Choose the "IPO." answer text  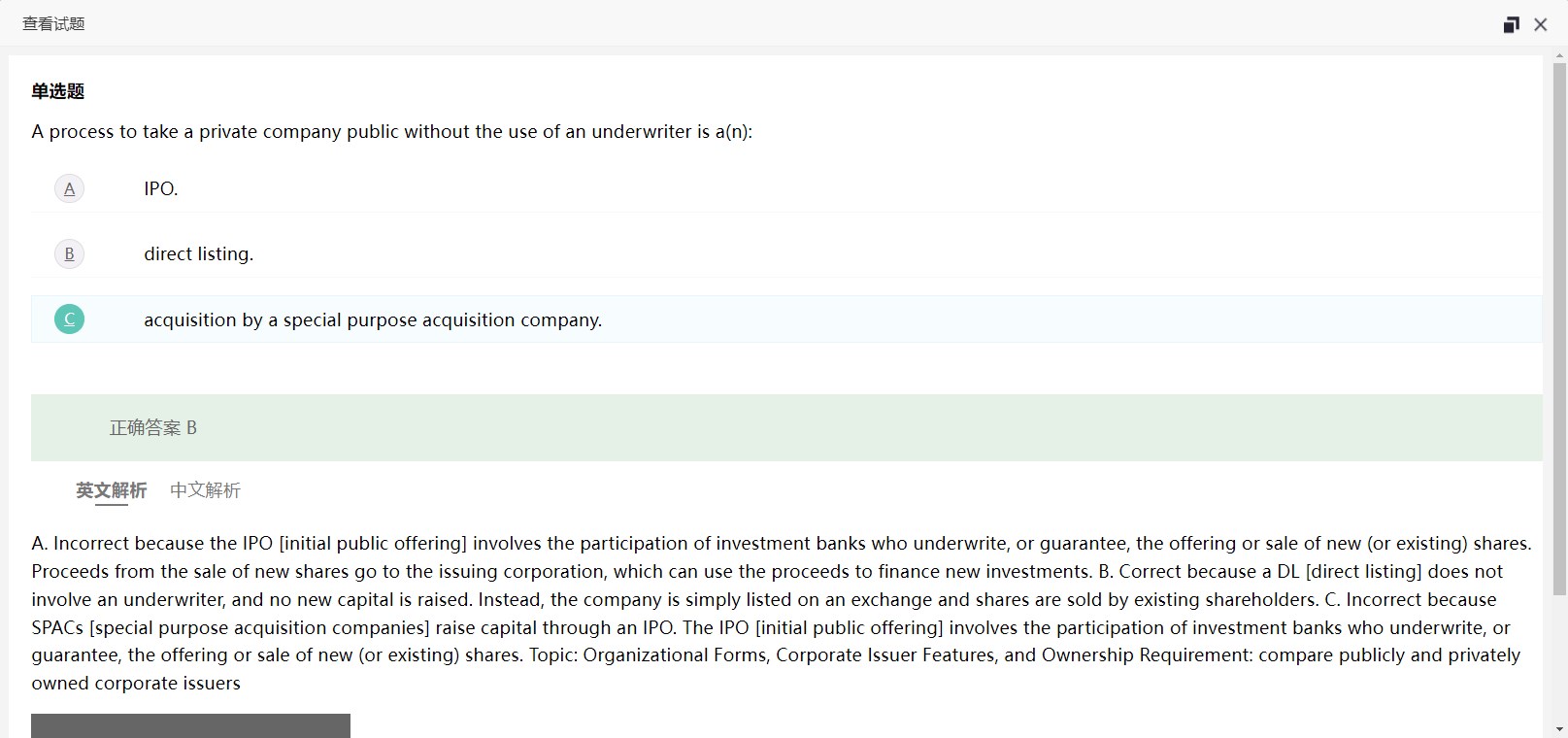161,188
